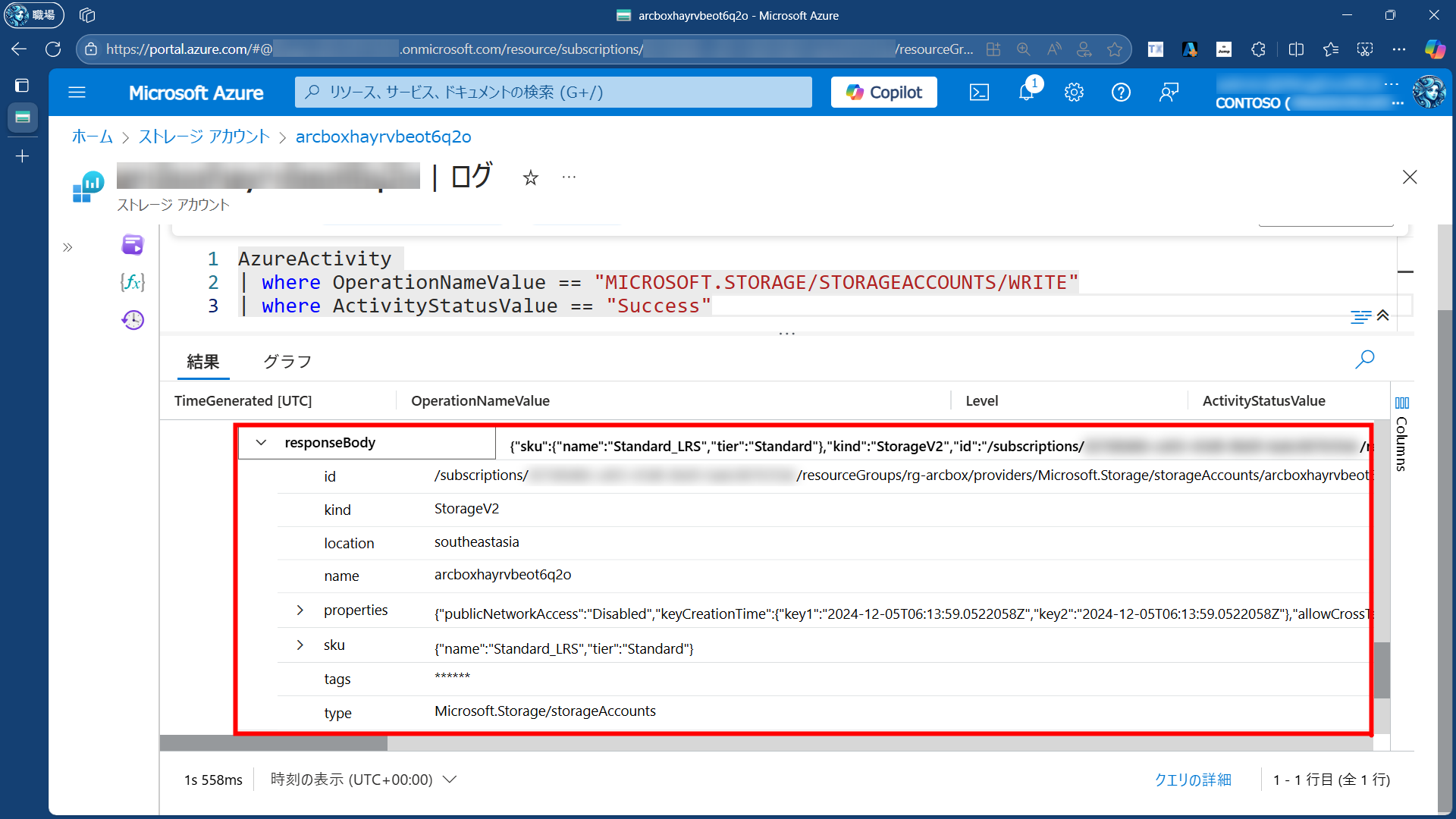
Task: Favorite this Logs page with the star
Action: [531, 177]
